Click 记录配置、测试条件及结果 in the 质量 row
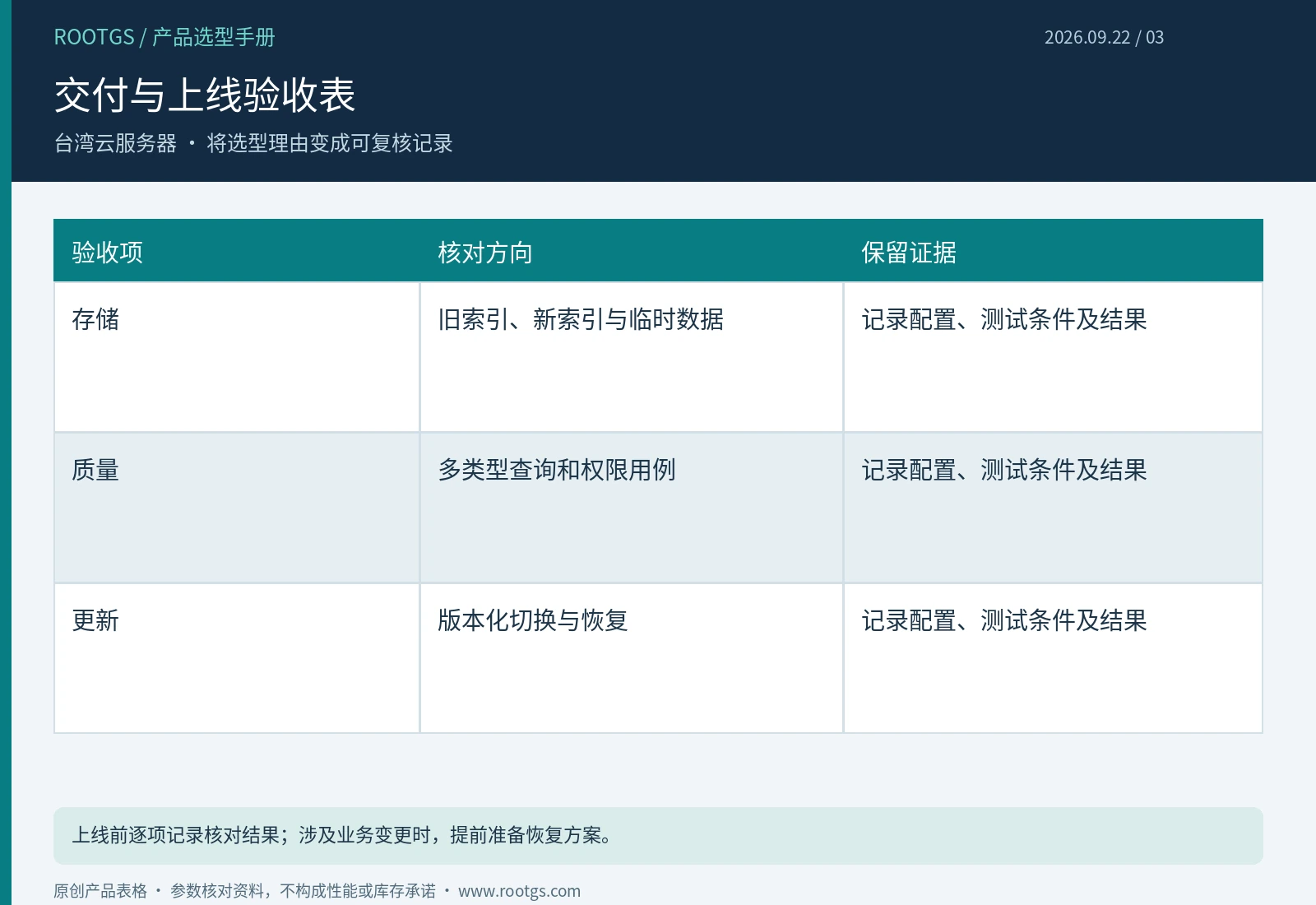1316x905 pixels. point(1053,508)
